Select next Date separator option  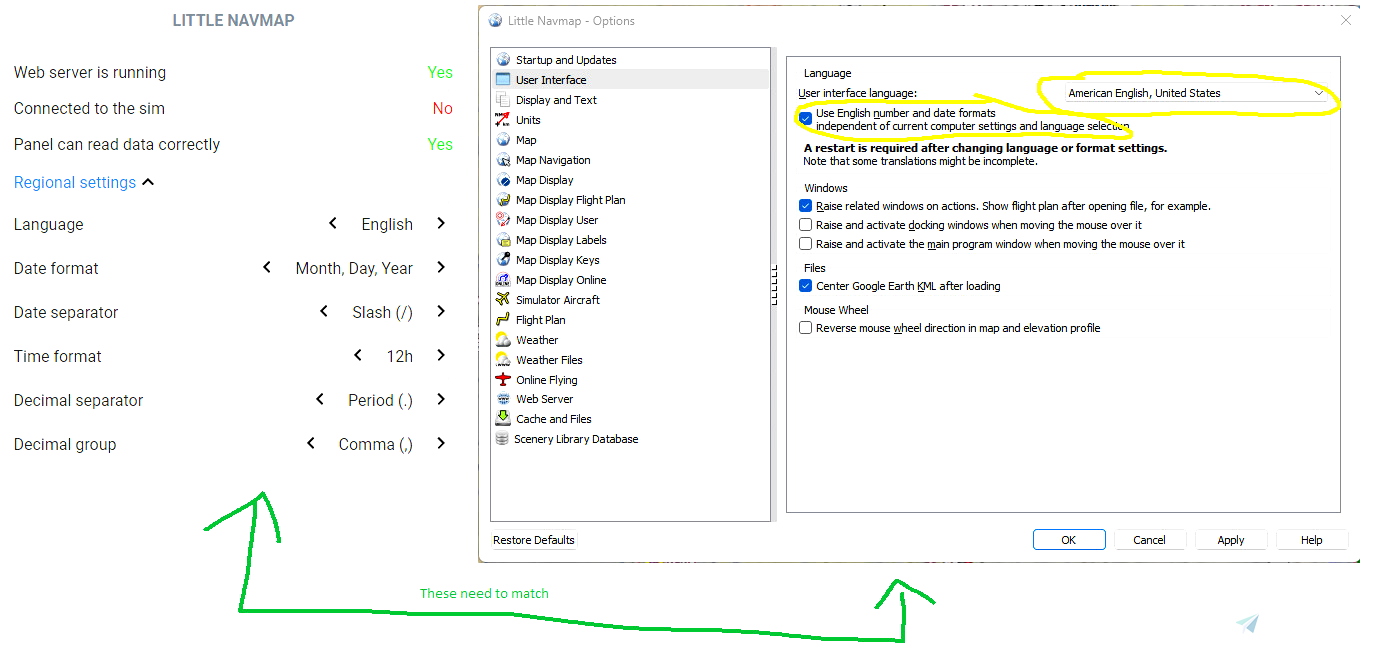pos(441,312)
